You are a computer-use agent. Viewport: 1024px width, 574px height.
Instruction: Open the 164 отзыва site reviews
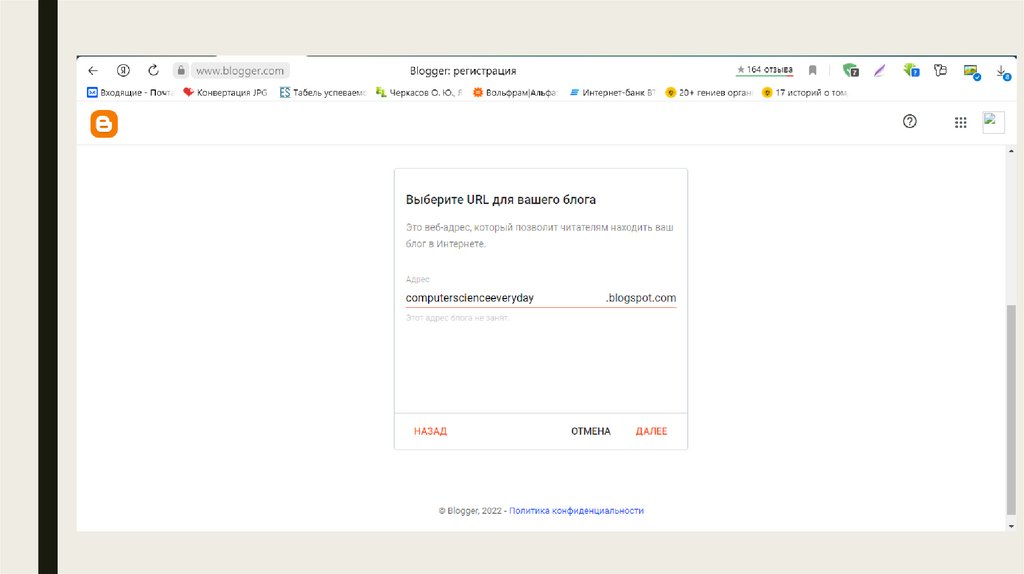pos(765,70)
